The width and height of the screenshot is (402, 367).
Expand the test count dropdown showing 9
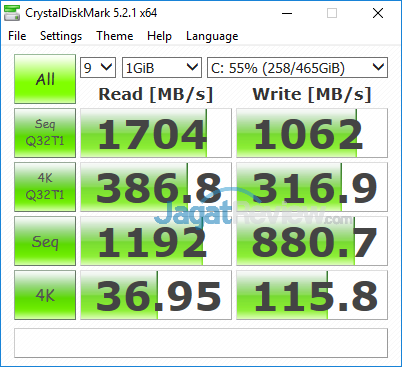[98, 68]
